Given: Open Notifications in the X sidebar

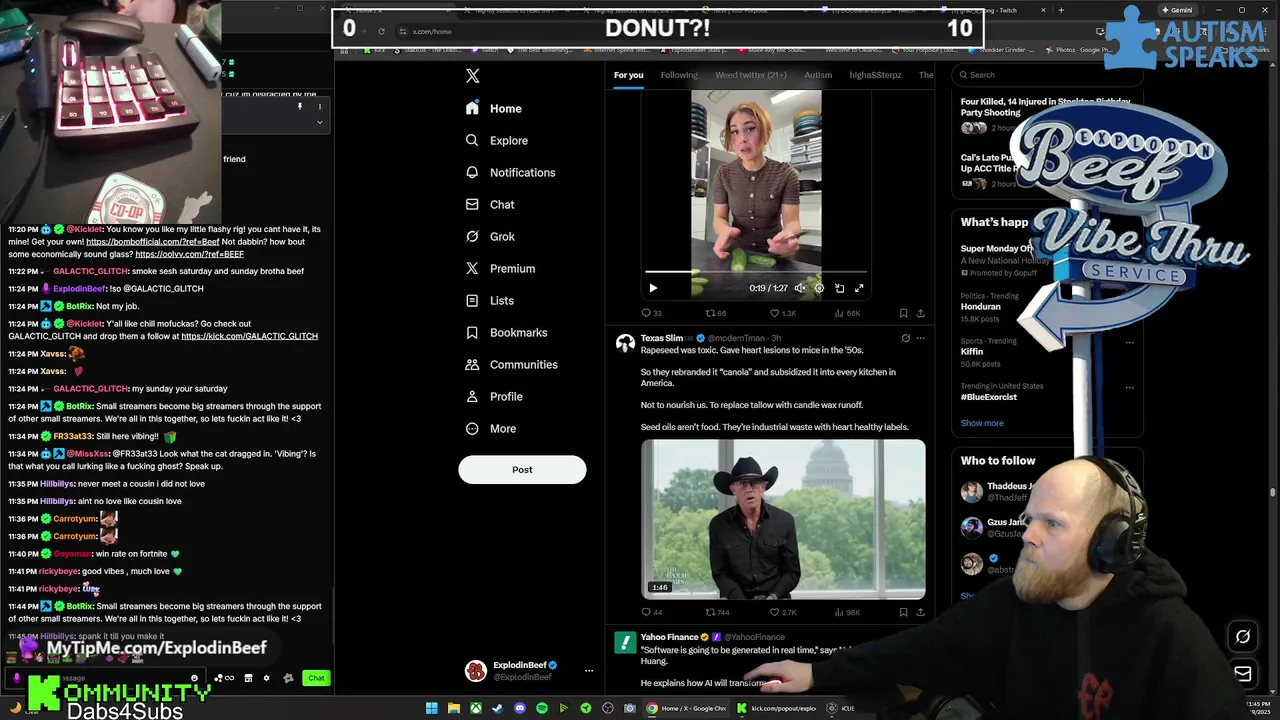Looking at the screenshot, I should pyautogui.click(x=510, y=172).
